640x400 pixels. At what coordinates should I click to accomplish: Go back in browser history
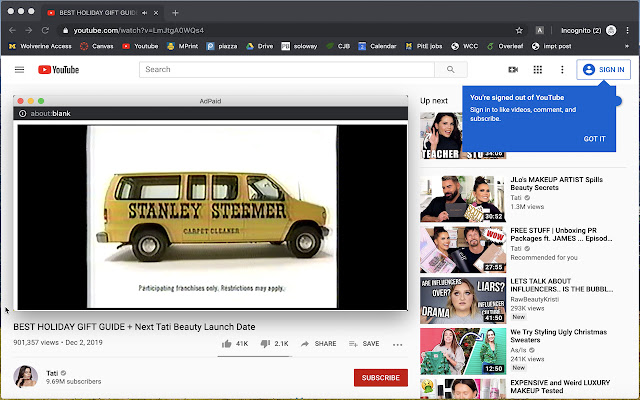(12, 30)
